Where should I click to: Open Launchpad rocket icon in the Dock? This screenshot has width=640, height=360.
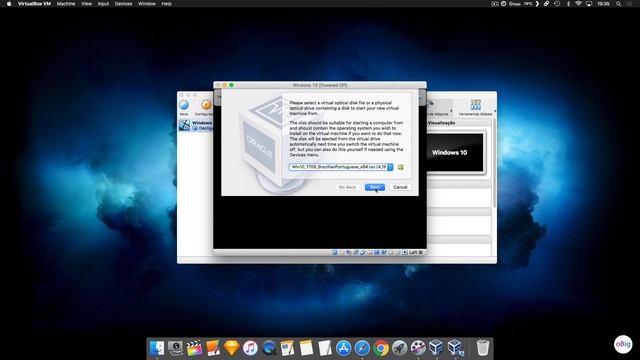400,348
